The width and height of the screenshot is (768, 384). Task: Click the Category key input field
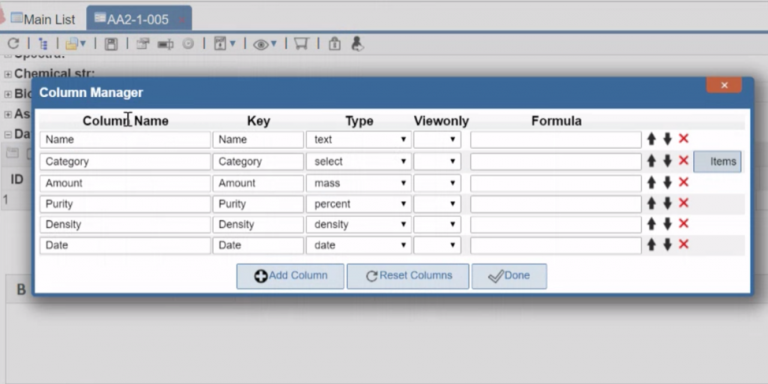coord(258,162)
